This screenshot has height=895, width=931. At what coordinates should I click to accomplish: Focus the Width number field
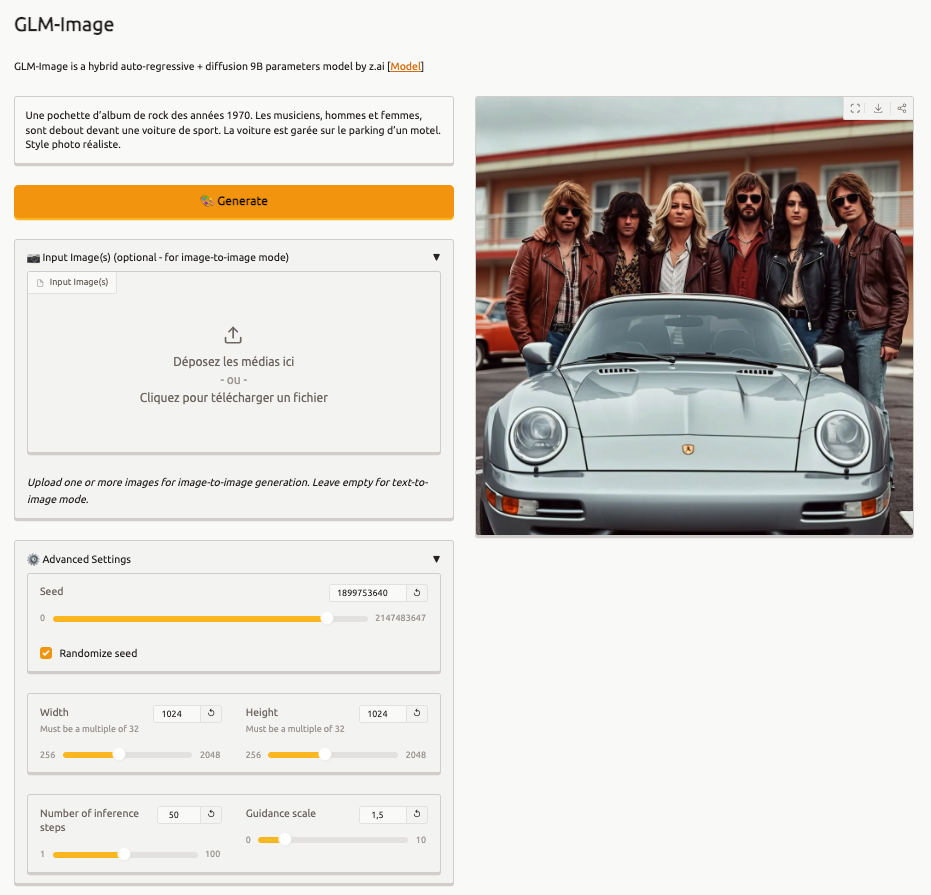coord(176,714)
